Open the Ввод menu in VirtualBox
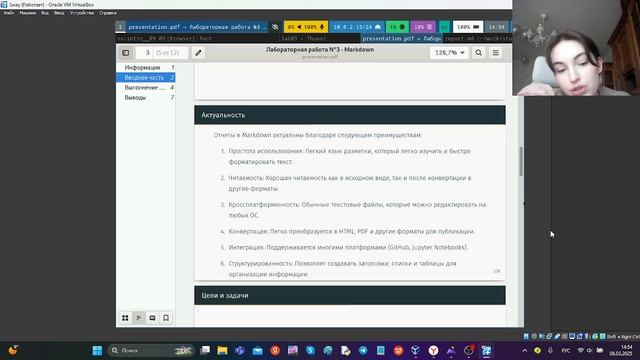The image size is (640, 360). tap(59, 13)
